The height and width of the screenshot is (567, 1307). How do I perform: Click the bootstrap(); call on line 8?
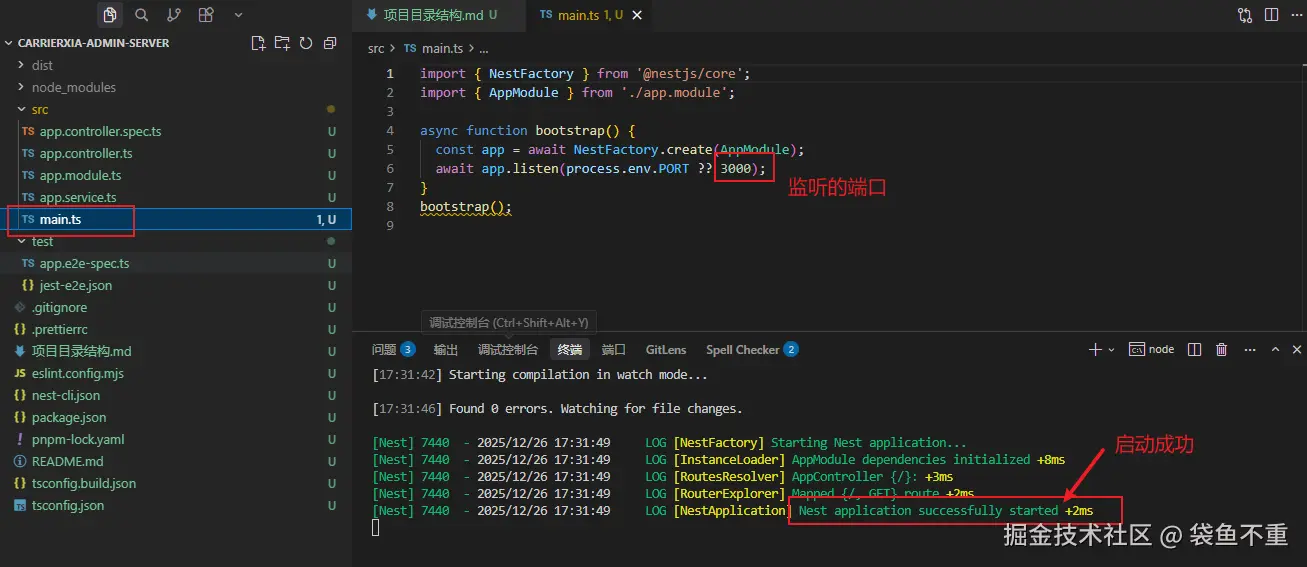pyautogui.click(x=466, y=207)
